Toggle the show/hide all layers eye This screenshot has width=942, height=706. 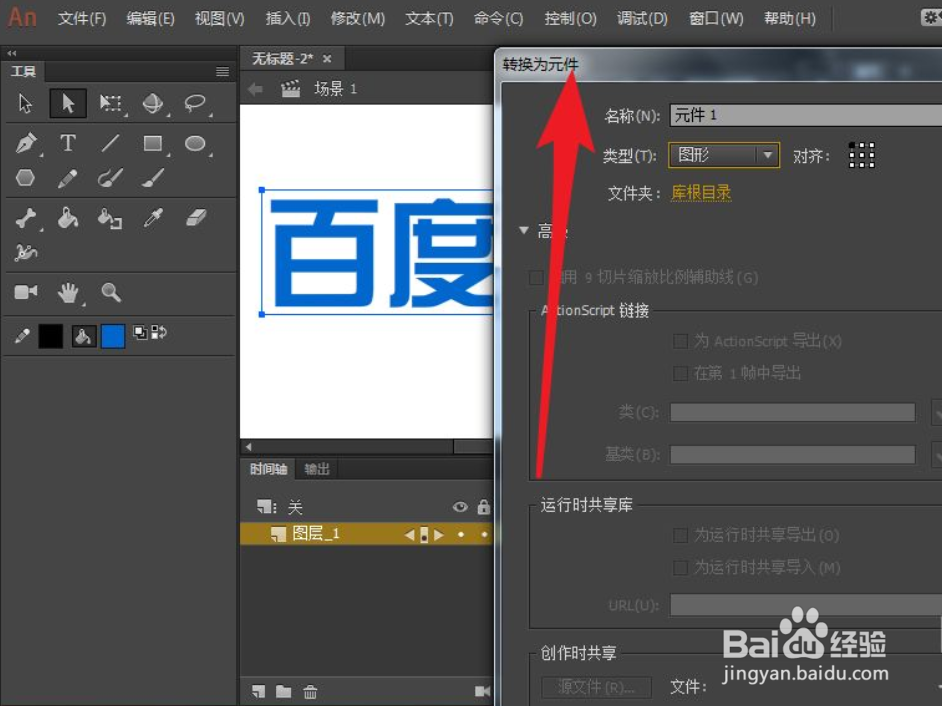(460, 507)
